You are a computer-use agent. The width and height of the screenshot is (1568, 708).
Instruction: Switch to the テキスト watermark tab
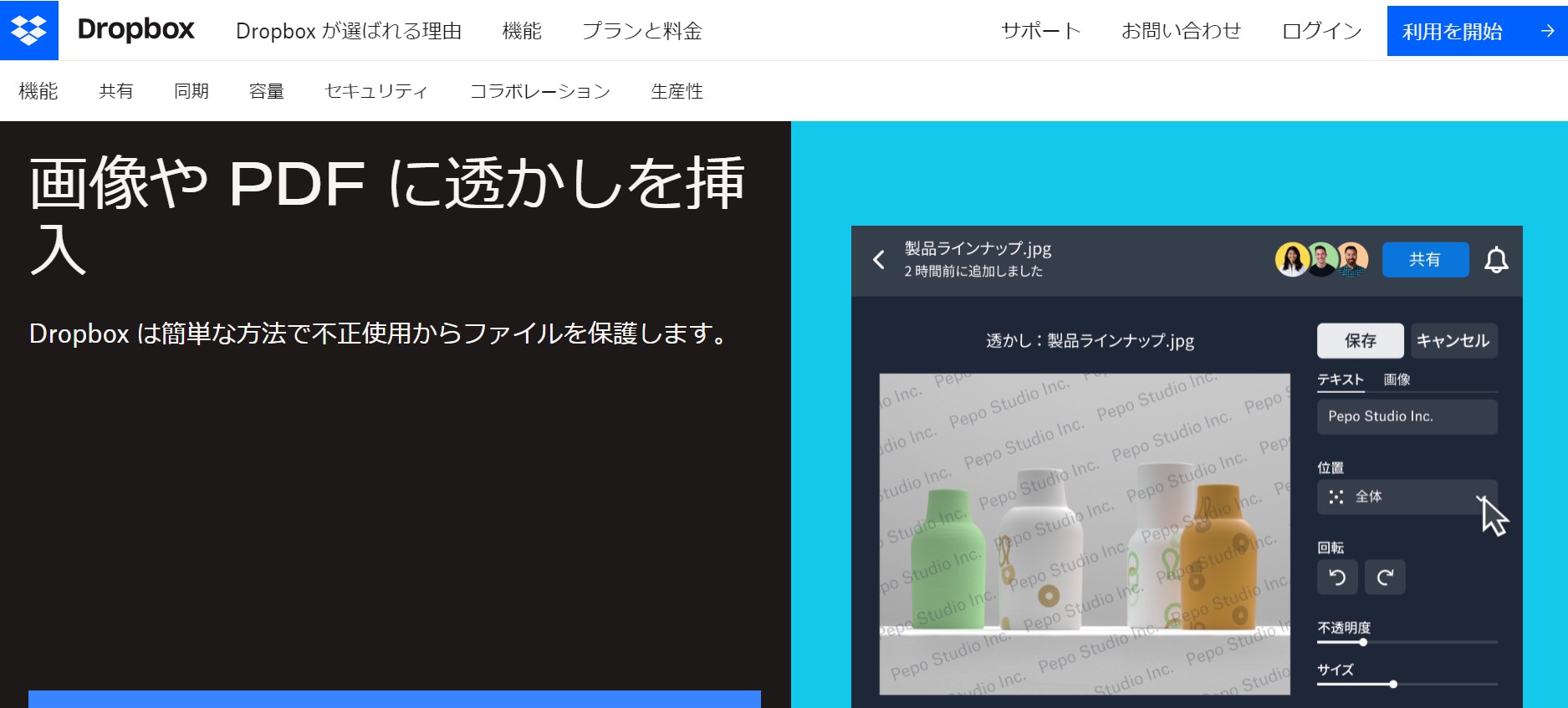pos(1341,379)
